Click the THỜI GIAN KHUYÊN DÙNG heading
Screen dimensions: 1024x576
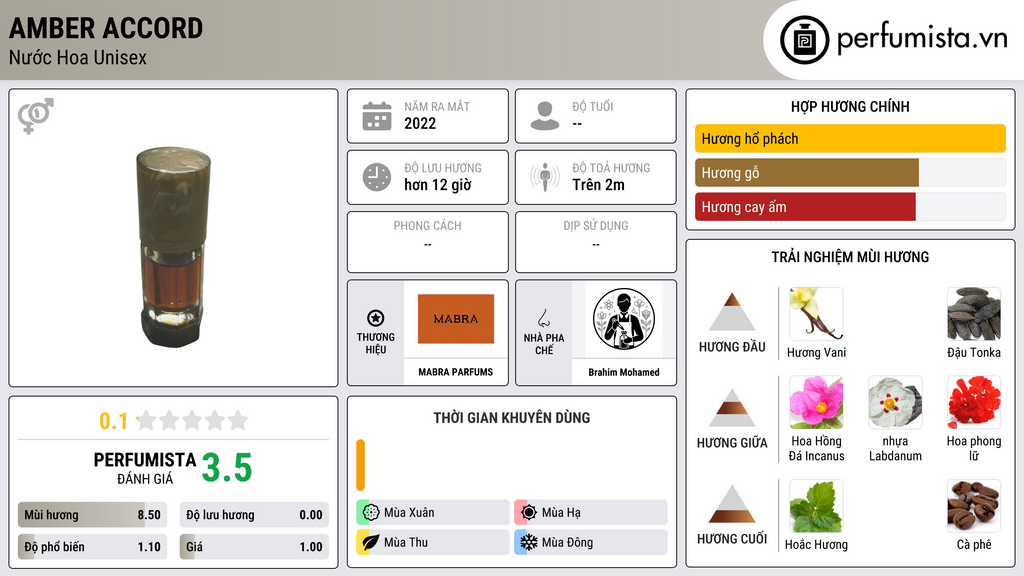click(512, 417)
